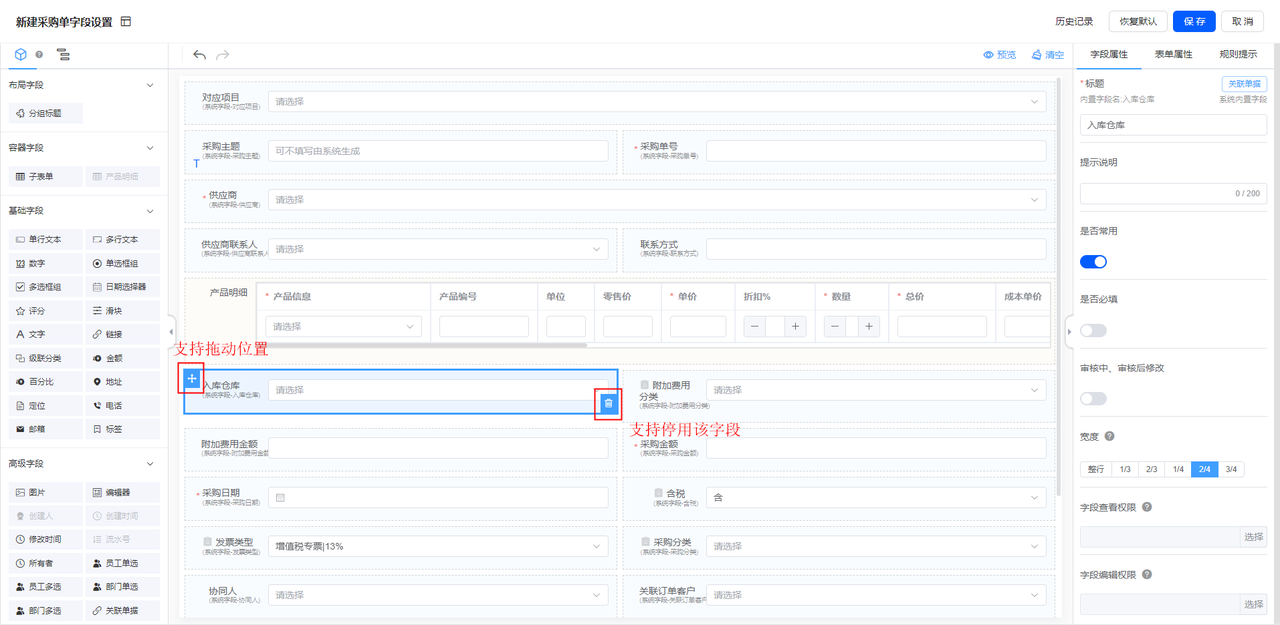Check the 含税 field checkbox

(x=657, y=493)
